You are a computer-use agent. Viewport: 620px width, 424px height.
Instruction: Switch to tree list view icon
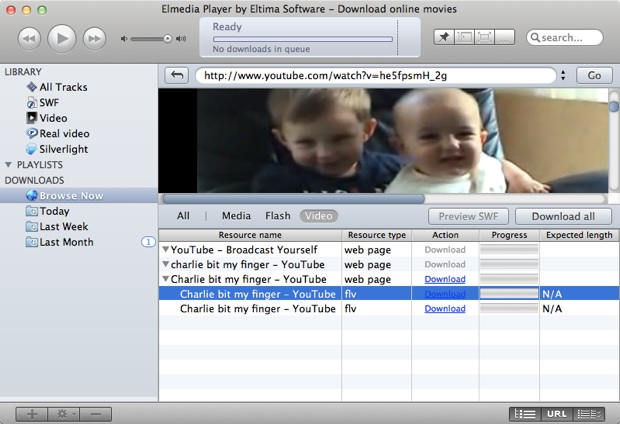pyautogui.click(x=525, y=414)
